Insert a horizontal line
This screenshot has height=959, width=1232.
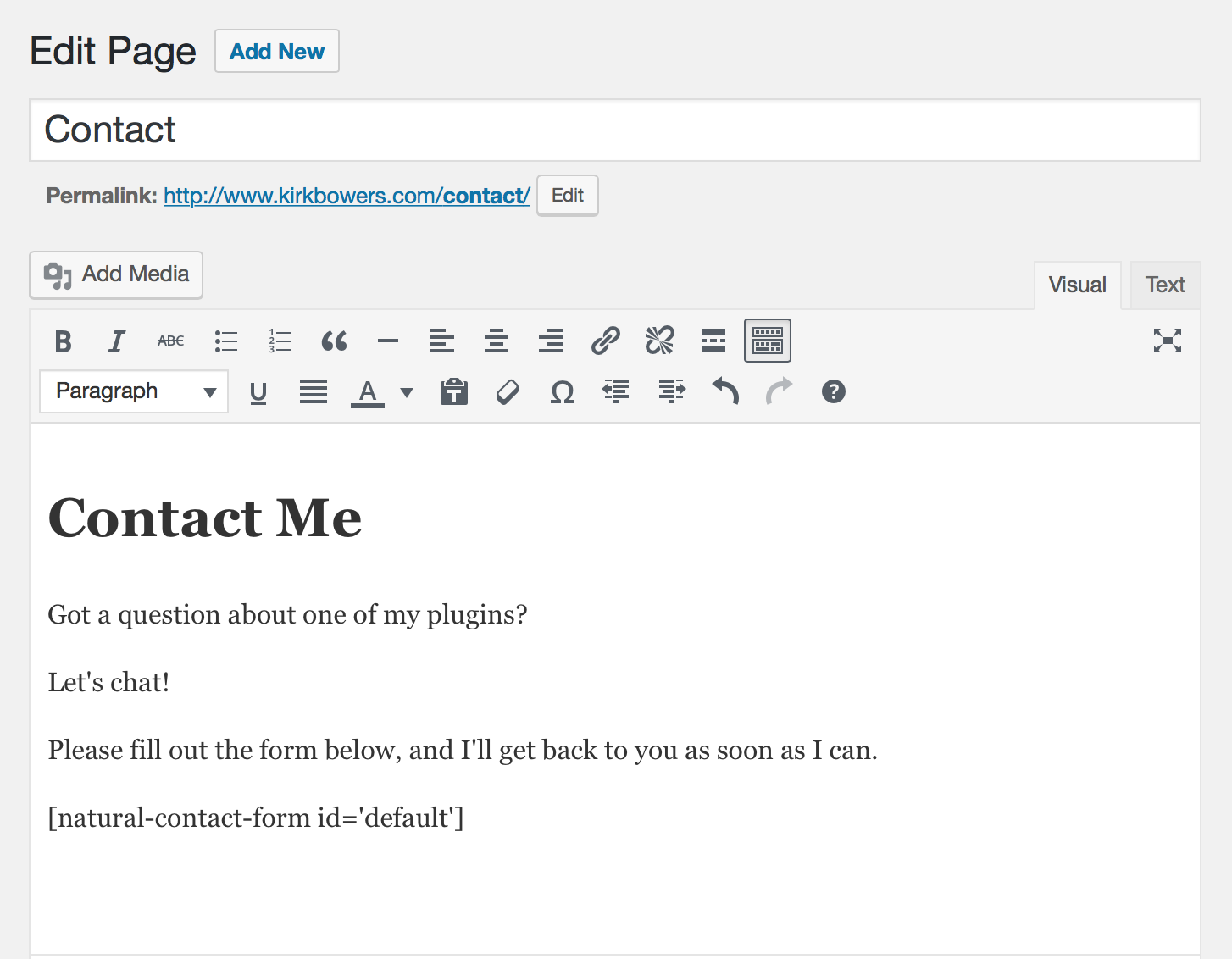point(388,341)
